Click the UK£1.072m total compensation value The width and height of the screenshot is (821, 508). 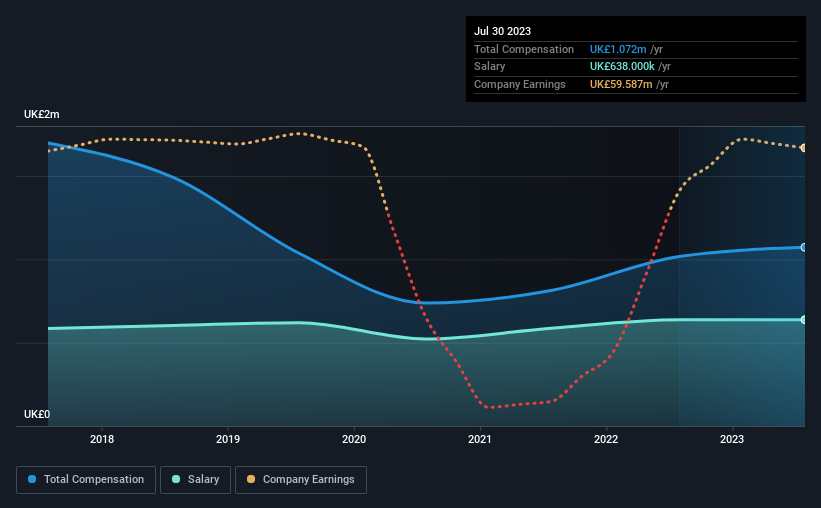618,49
